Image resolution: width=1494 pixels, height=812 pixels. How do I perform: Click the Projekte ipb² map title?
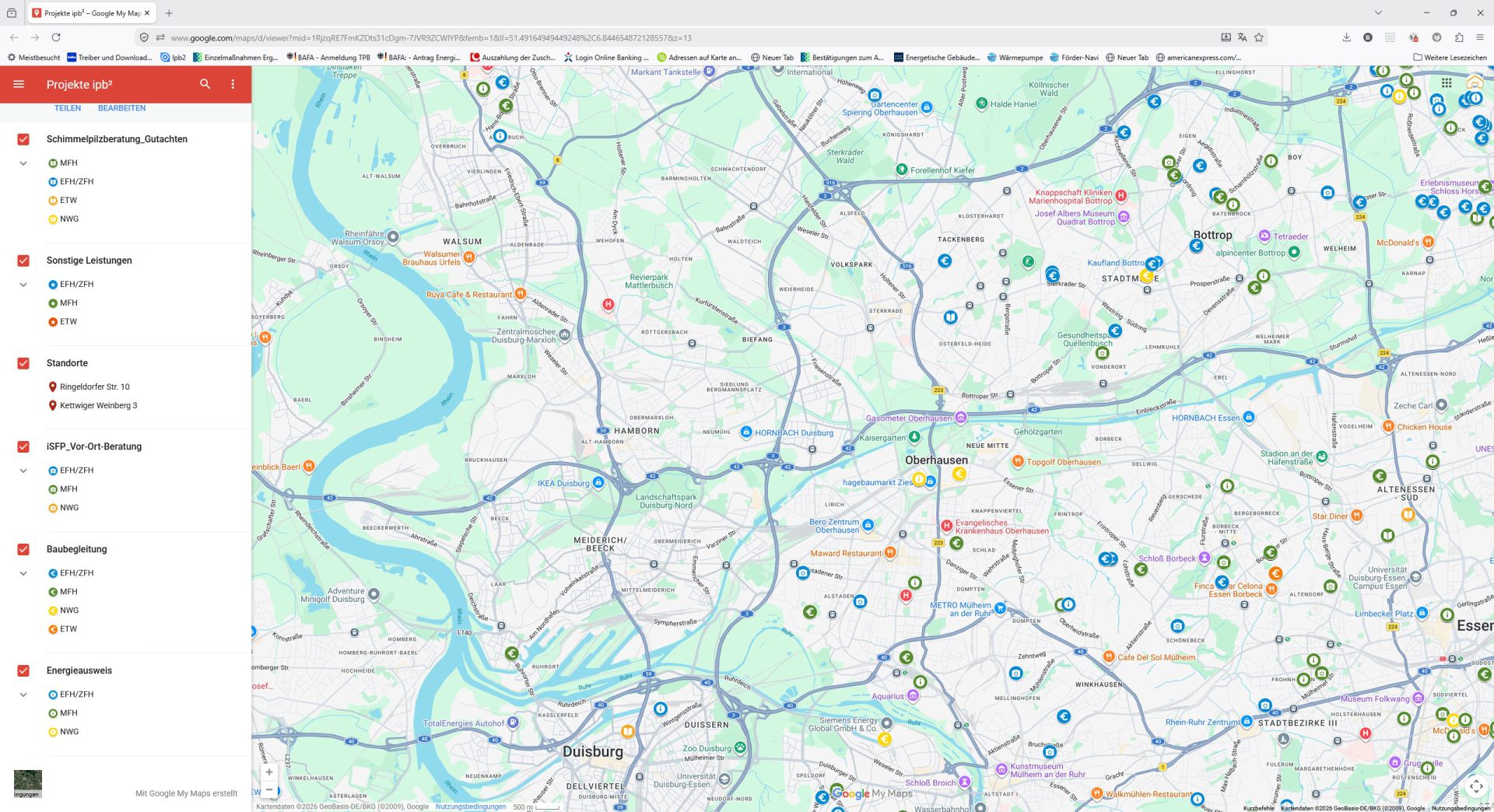click(x=79, y=84)
